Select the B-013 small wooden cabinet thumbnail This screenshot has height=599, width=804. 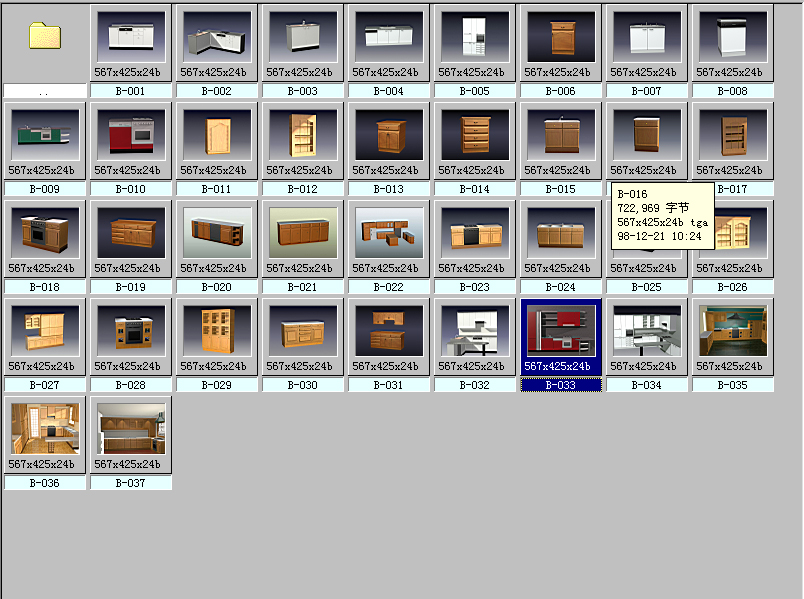[389, 135]
